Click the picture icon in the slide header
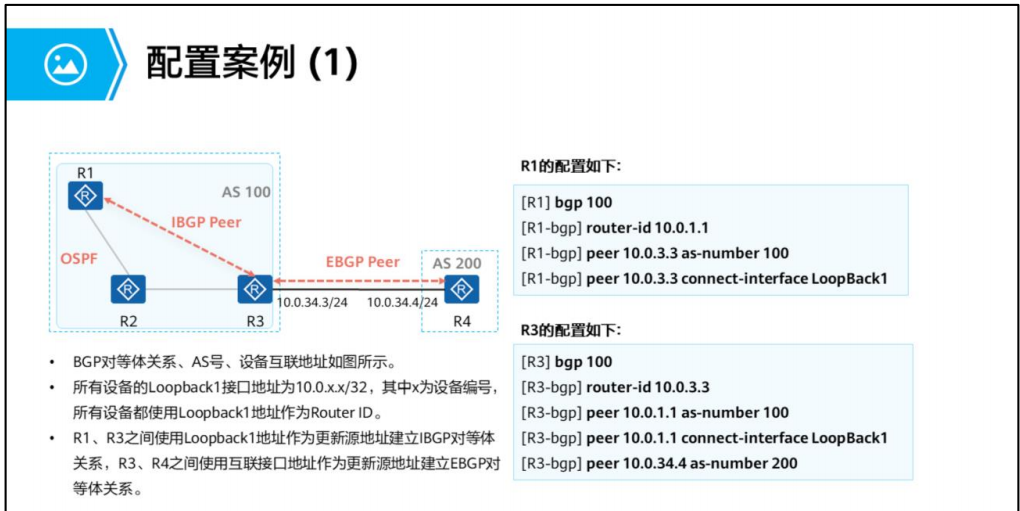 tap(65, 64)
